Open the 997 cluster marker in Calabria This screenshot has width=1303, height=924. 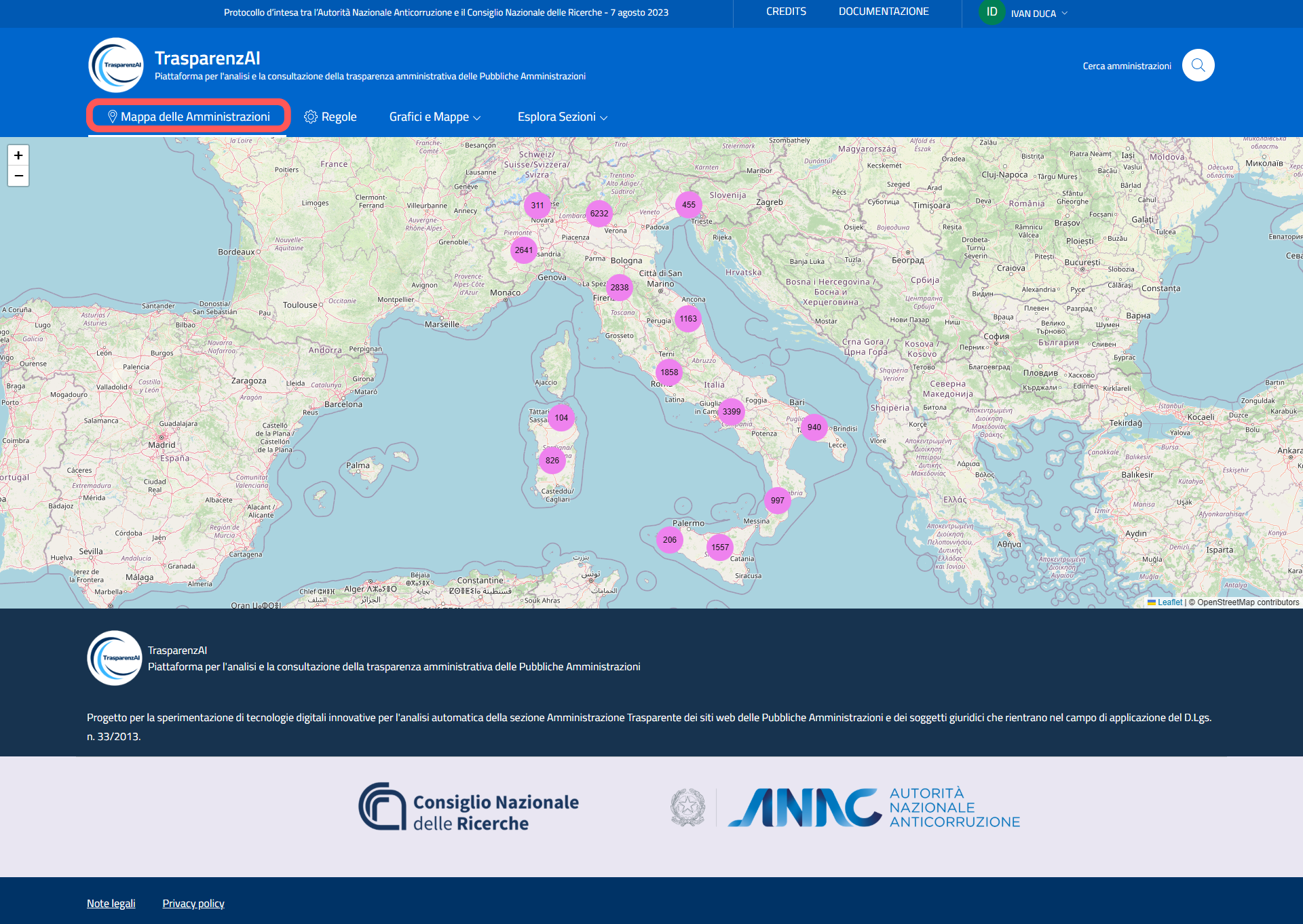point(778,500)
